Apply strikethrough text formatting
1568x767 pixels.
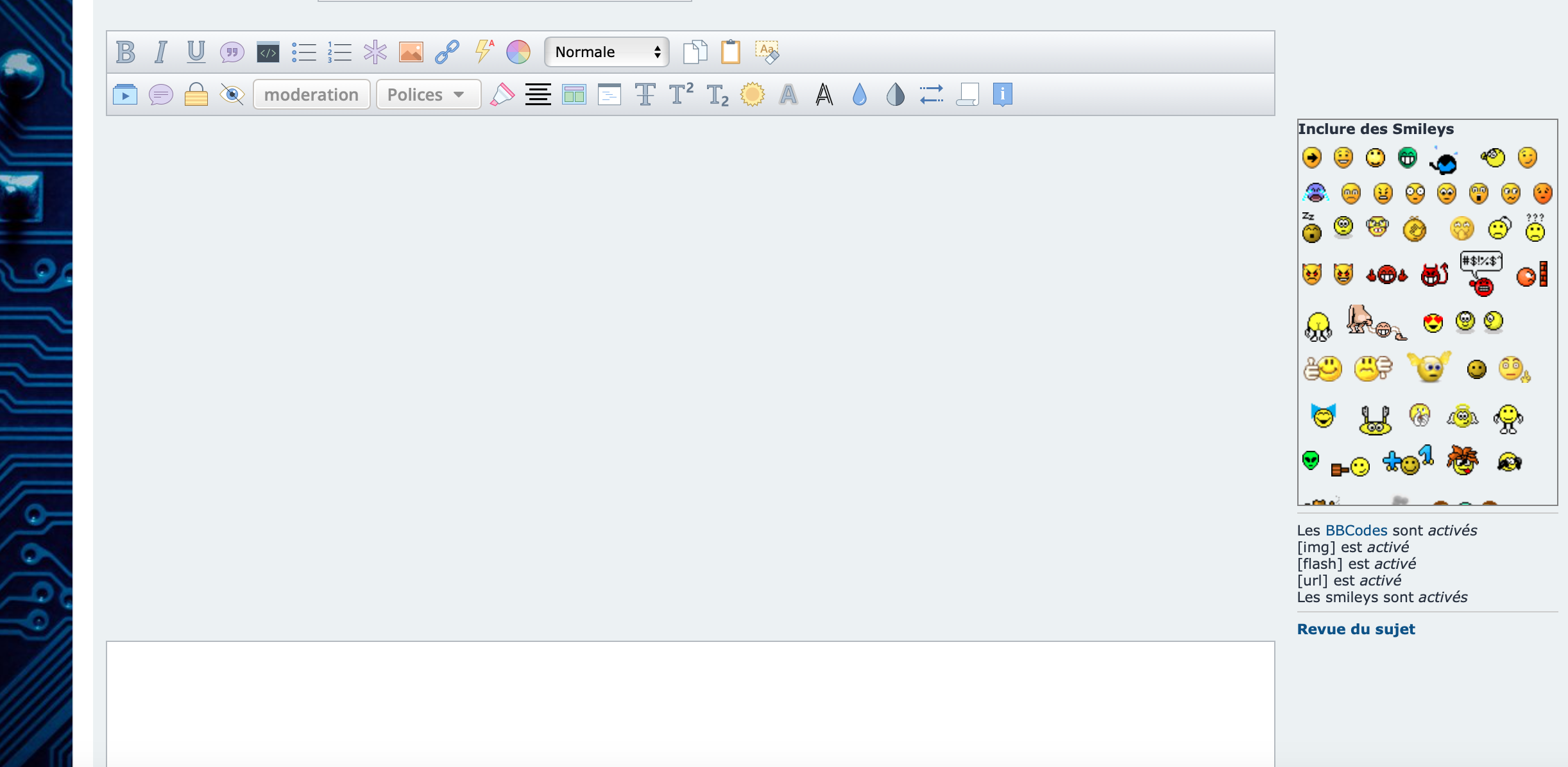pyautogui.click(x=645, y=95)
